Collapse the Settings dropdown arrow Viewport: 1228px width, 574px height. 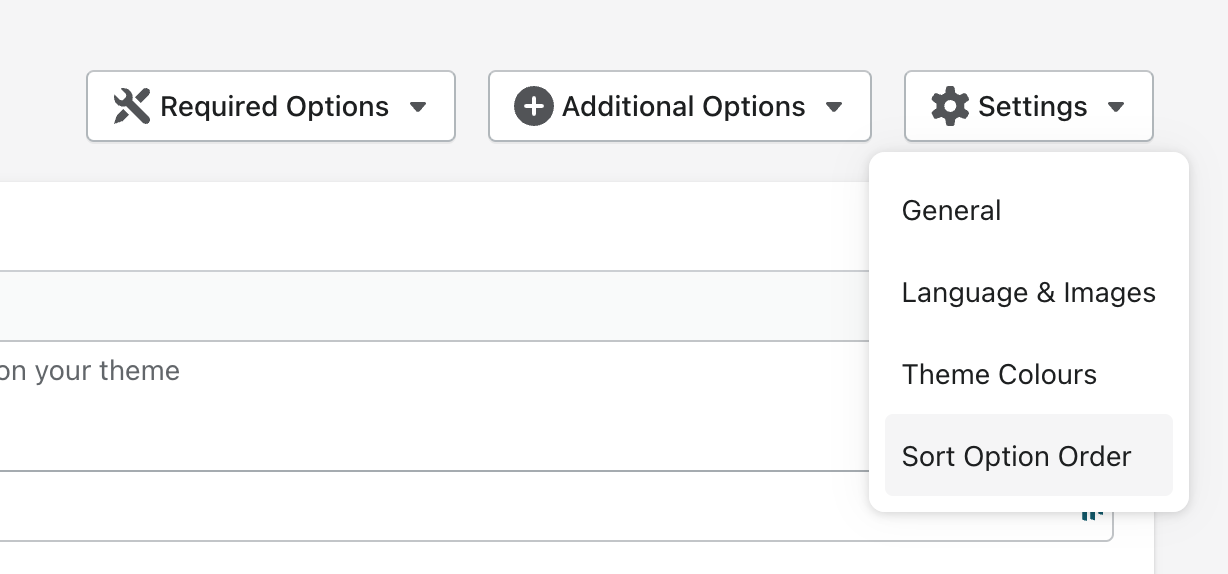(1117, 107)
